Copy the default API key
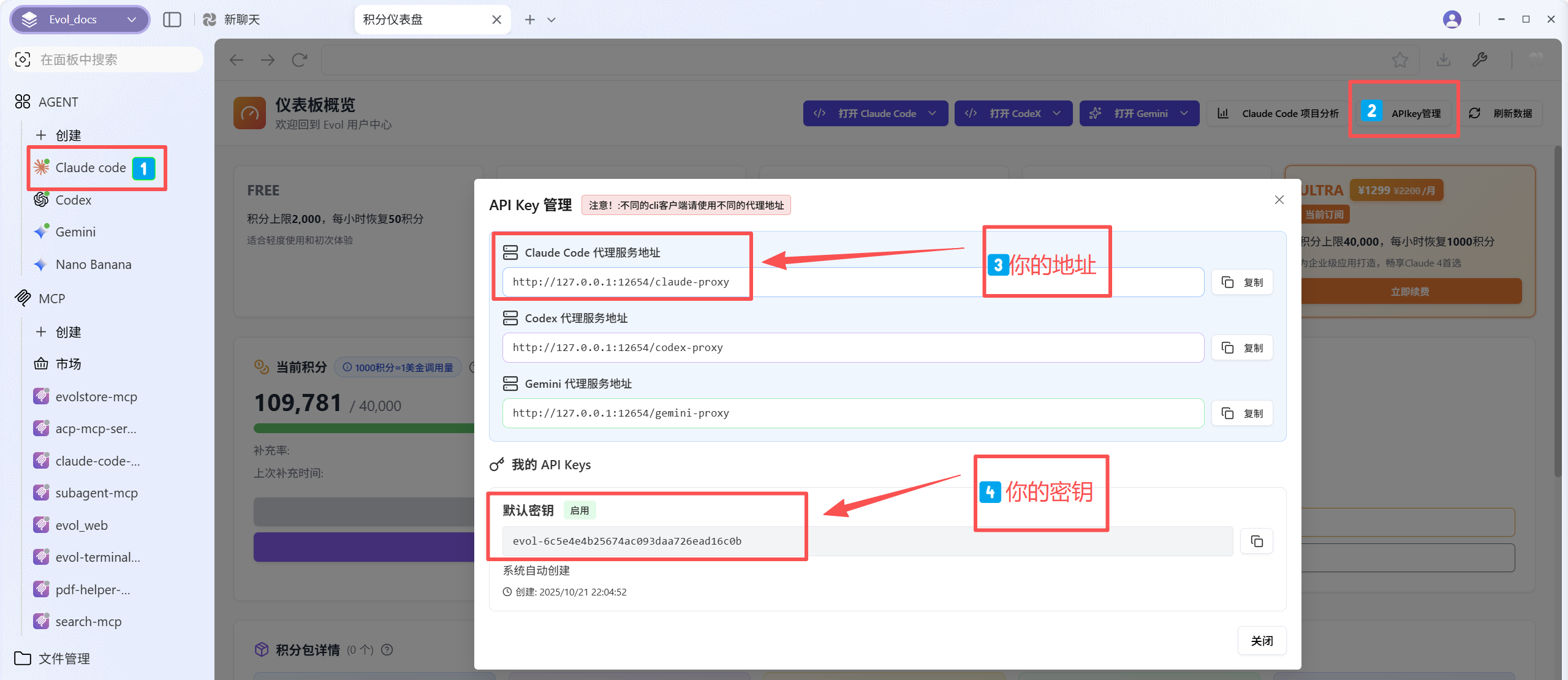The height and width of the screenshot is (680, 1568). (1256, 542)
